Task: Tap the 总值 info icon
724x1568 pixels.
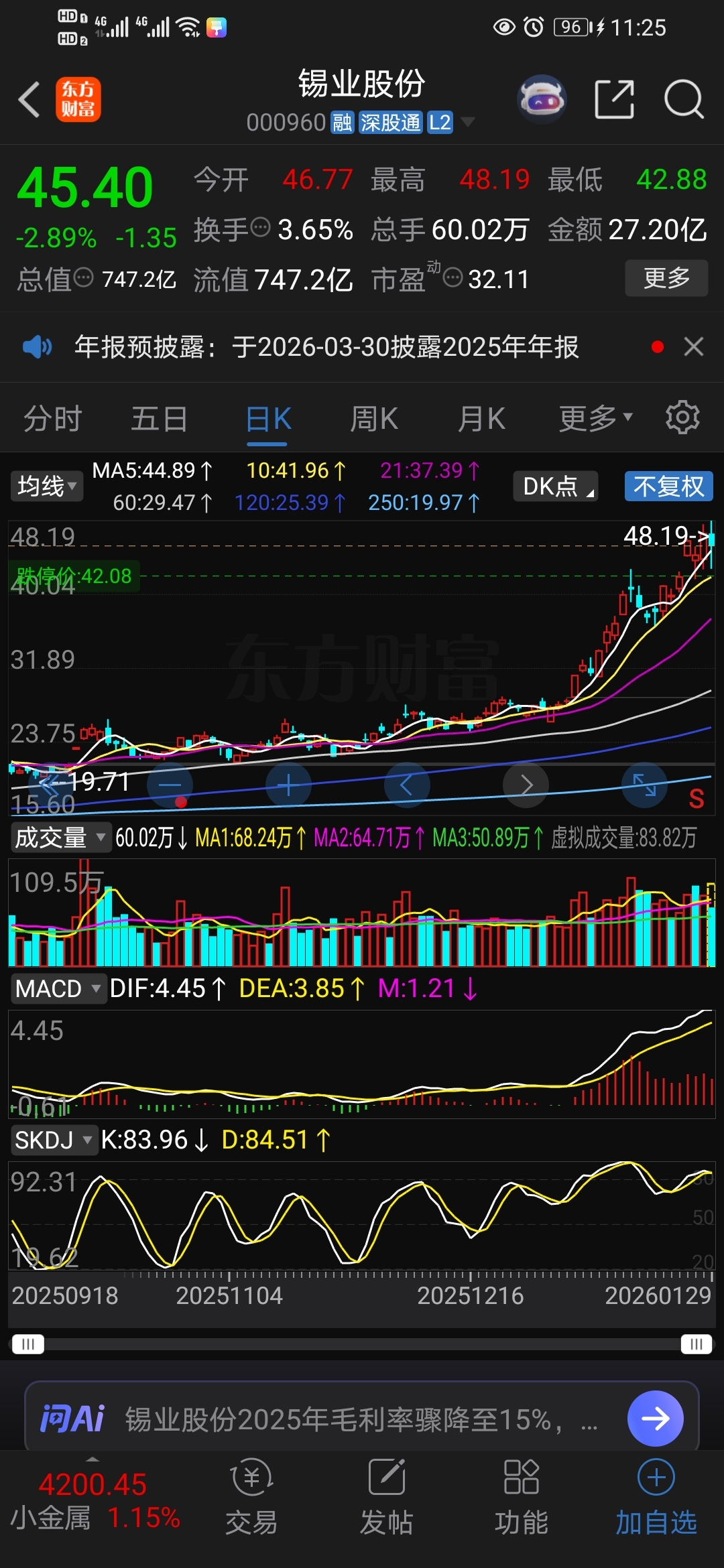Action: (83, 277)
